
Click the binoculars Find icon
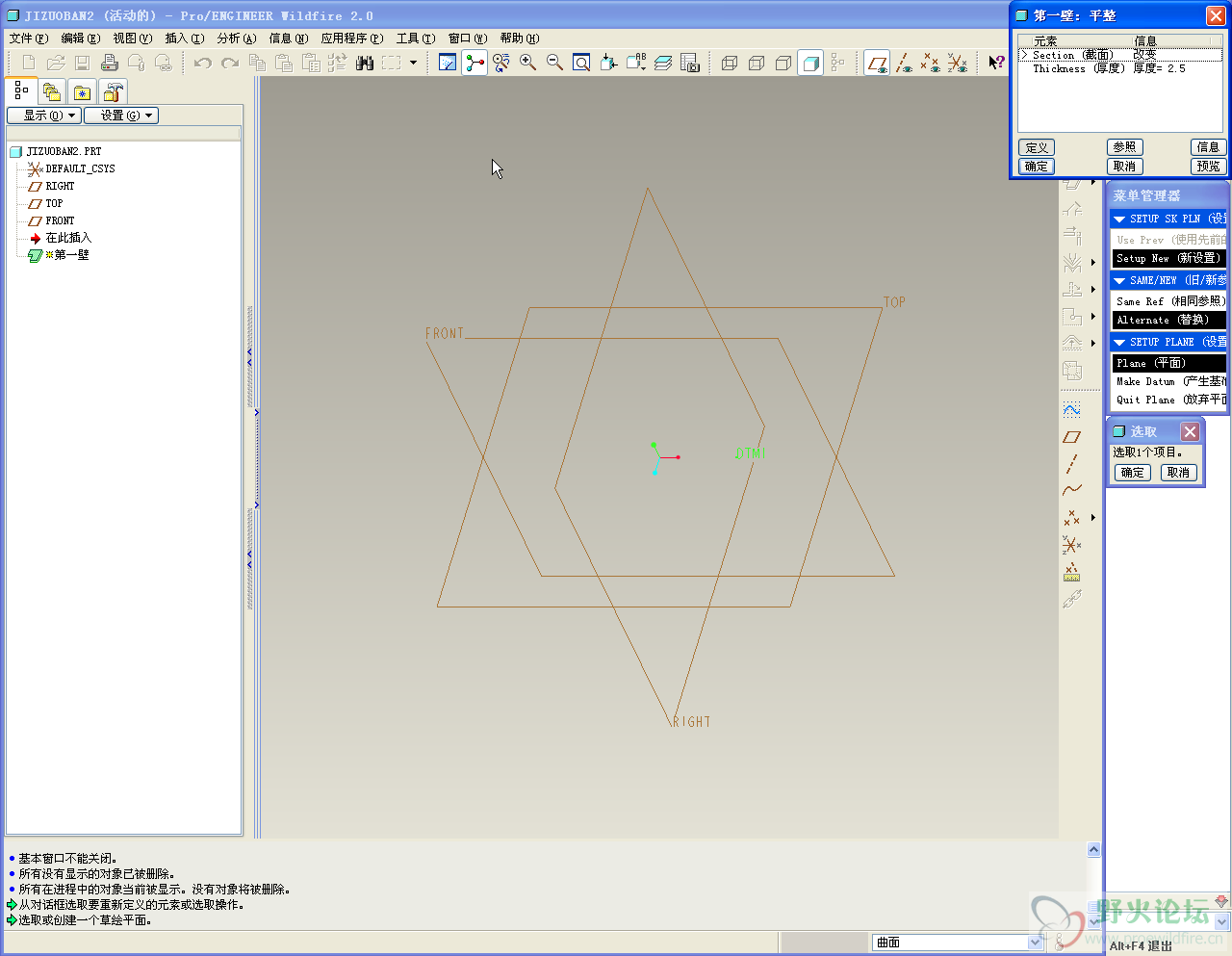tap(364, 63)
